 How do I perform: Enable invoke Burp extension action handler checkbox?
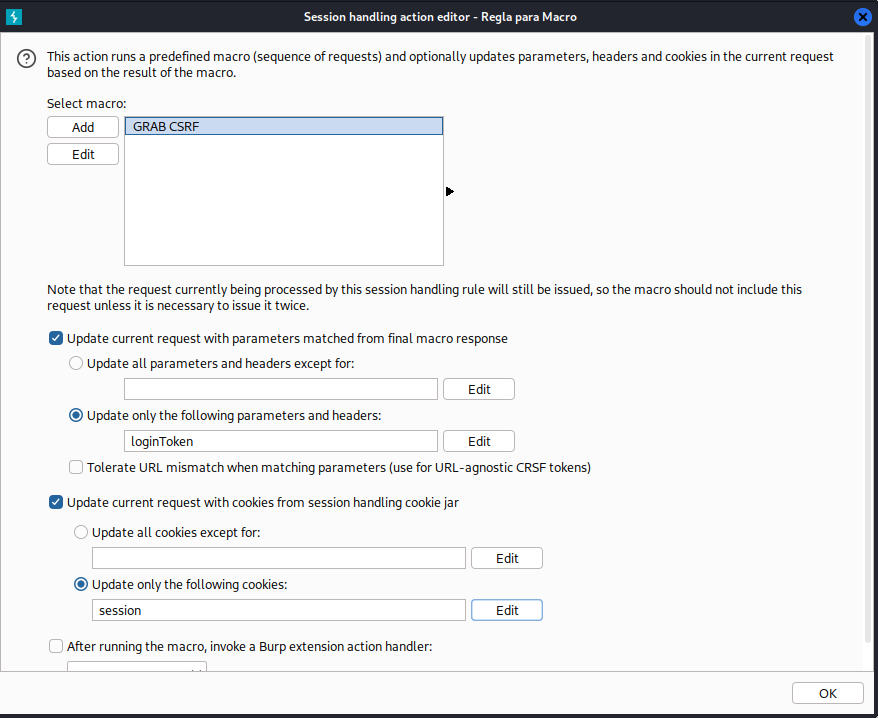click(x=55, y=646)
